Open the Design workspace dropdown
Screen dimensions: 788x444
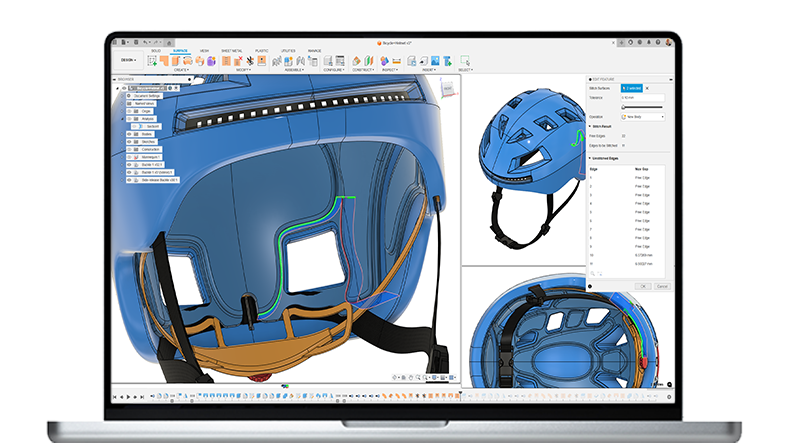click(x=128, y=60)
